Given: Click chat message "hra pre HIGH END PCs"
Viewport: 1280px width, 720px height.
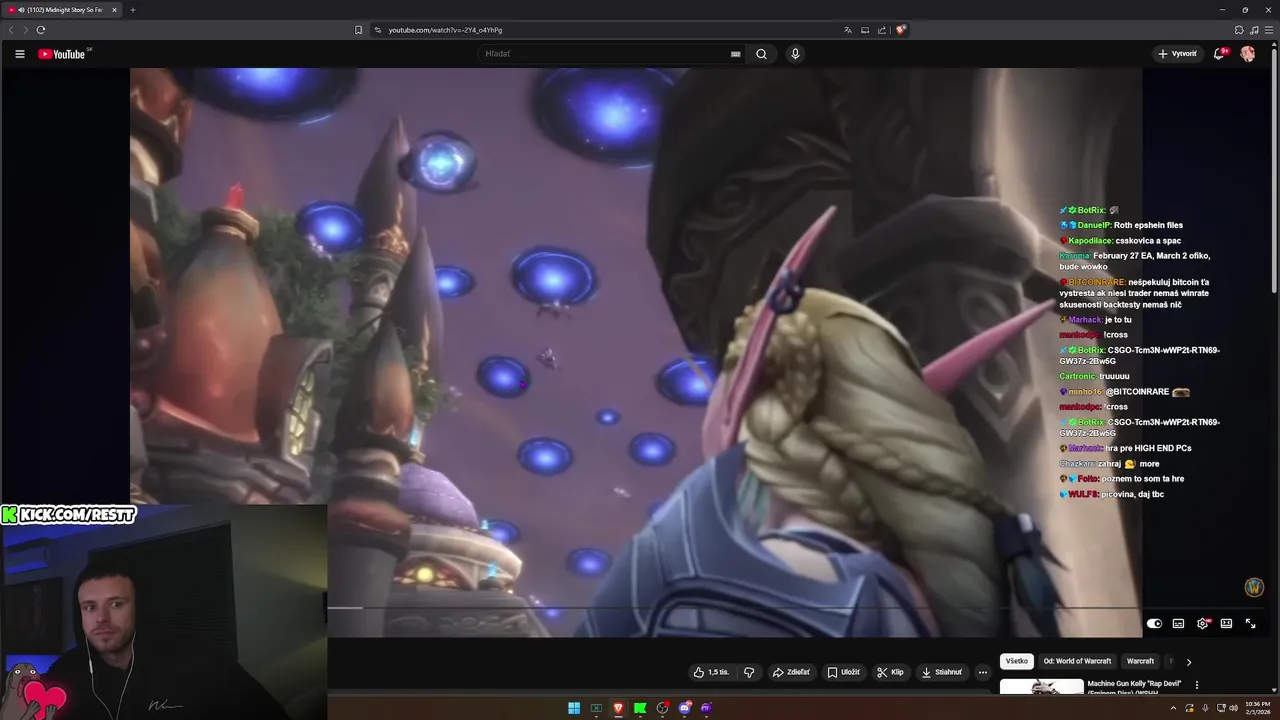Looking at the screenshot, I should pos(1148,448).
